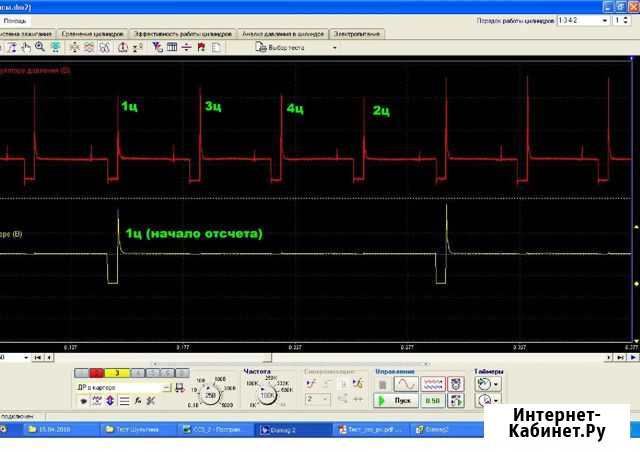Jump to the end of the recording
Viewport: 640px width, 452px height.
tap(621, 357)
